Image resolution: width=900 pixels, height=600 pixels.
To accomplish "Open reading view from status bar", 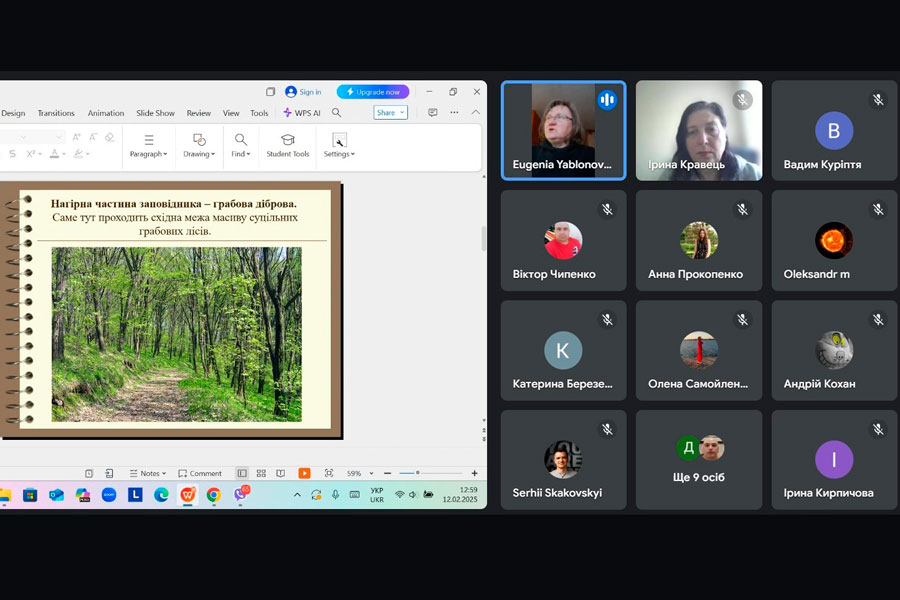I will pyautogui.click(x=280, y=473).
